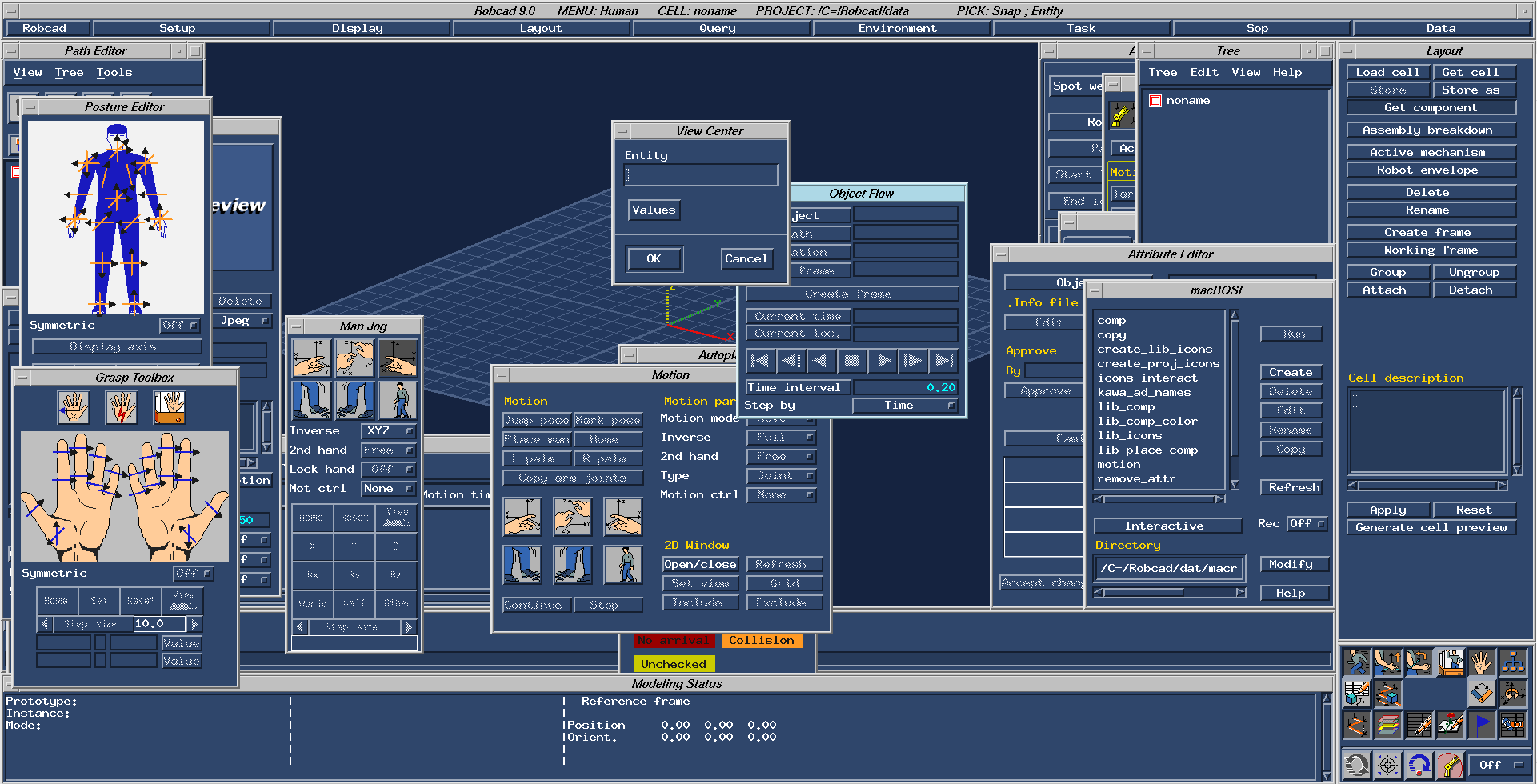Click the blue circular arrow record icon
Viewport: 1537px width, 784px height.
click(x=1419, y=766)
